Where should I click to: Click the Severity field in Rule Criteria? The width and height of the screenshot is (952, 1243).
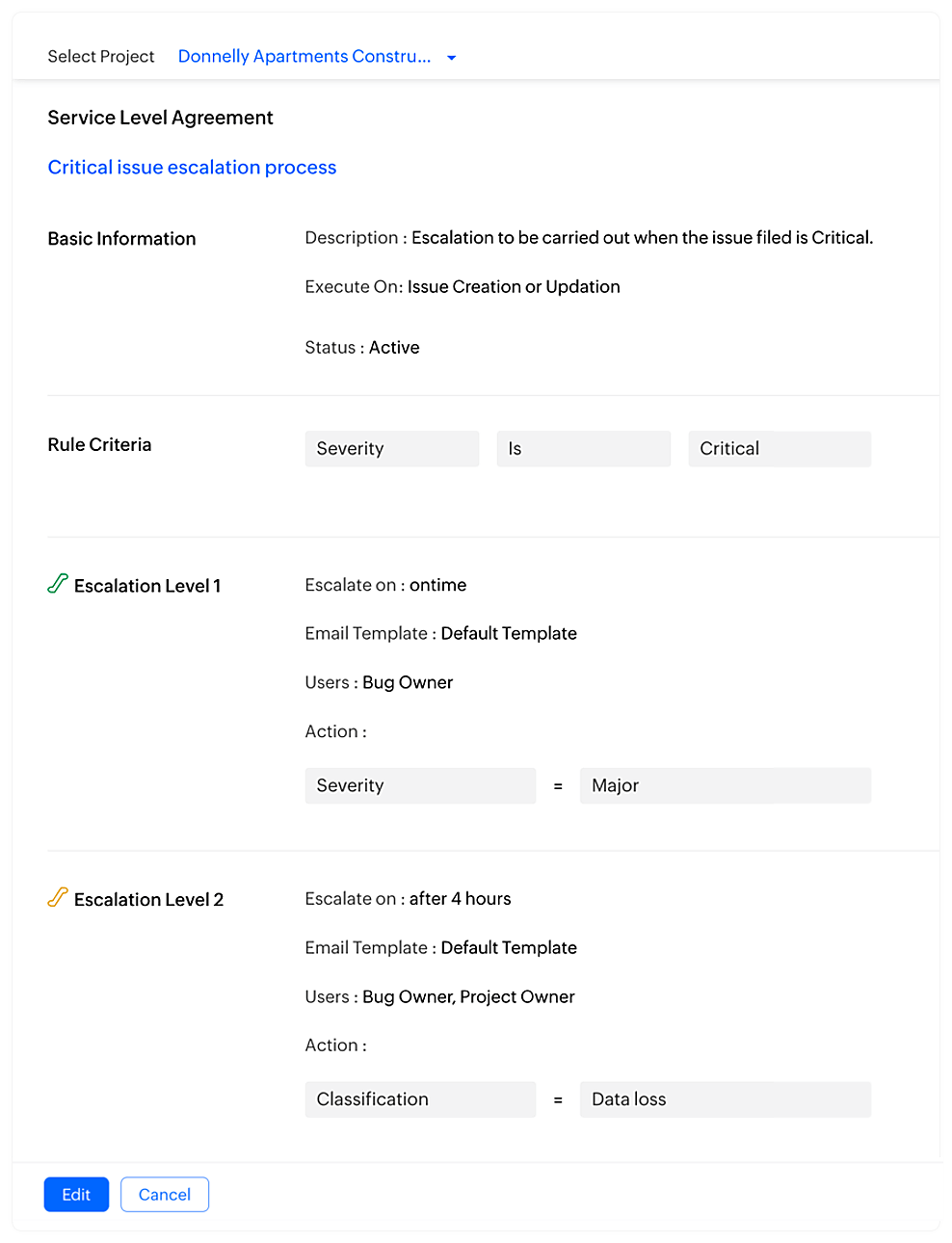point(392,449)
